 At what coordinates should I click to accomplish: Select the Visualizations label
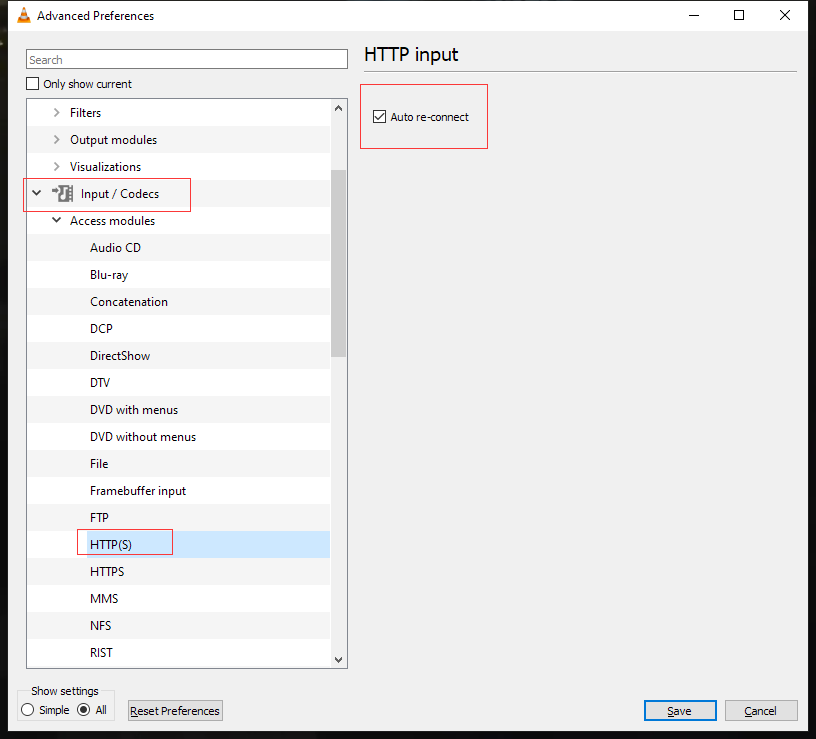tap(105, 167)
